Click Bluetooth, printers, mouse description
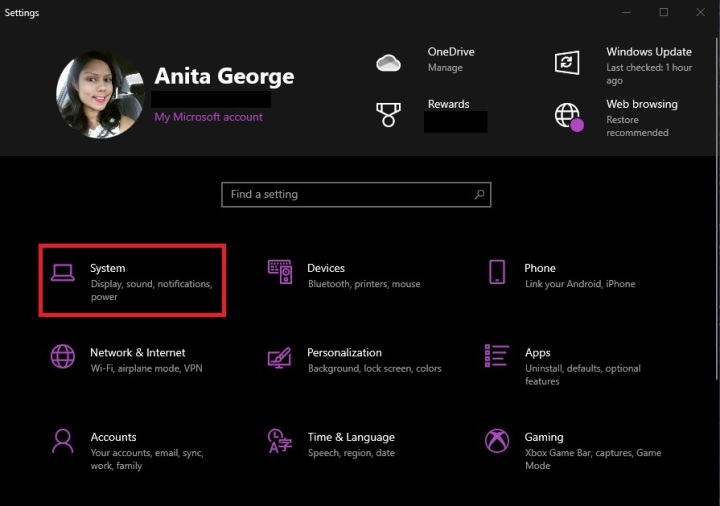720x506 pixels. tap(364, 284)
